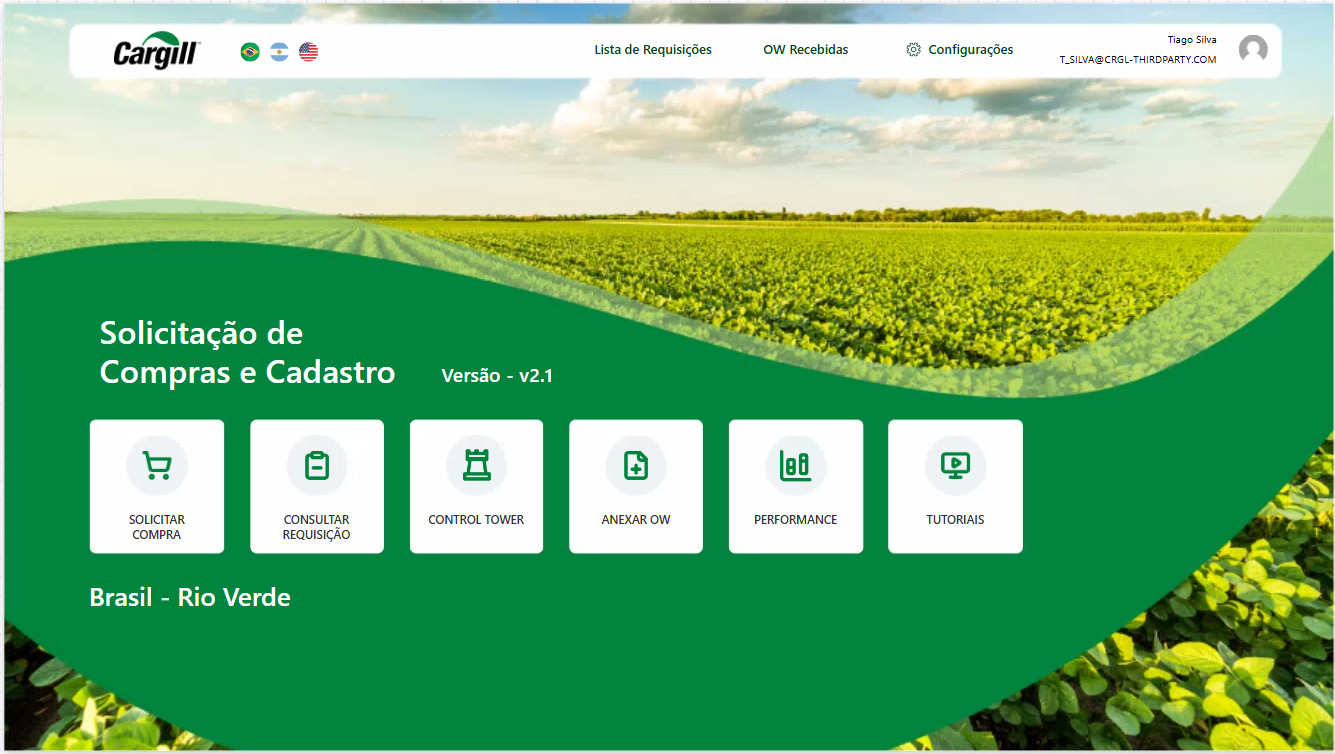Image resolution: width=1335 pixels, height=754 pixels.
Task: Switch language using the Brazil flag
Action: click(250, 52)
